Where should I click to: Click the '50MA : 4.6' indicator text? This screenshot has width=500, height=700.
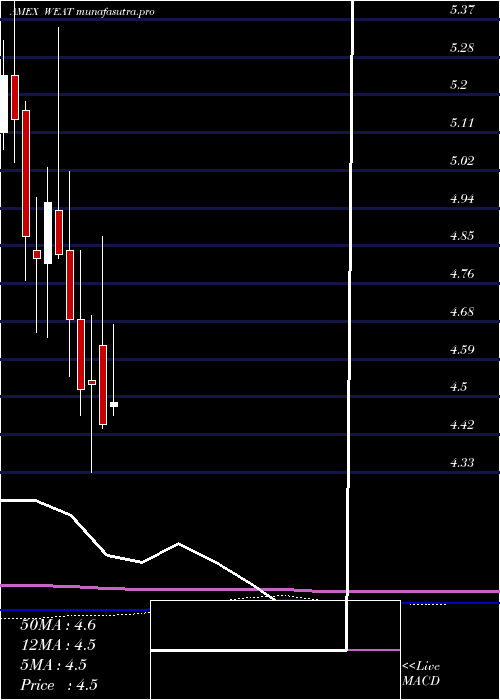[58, 625]
